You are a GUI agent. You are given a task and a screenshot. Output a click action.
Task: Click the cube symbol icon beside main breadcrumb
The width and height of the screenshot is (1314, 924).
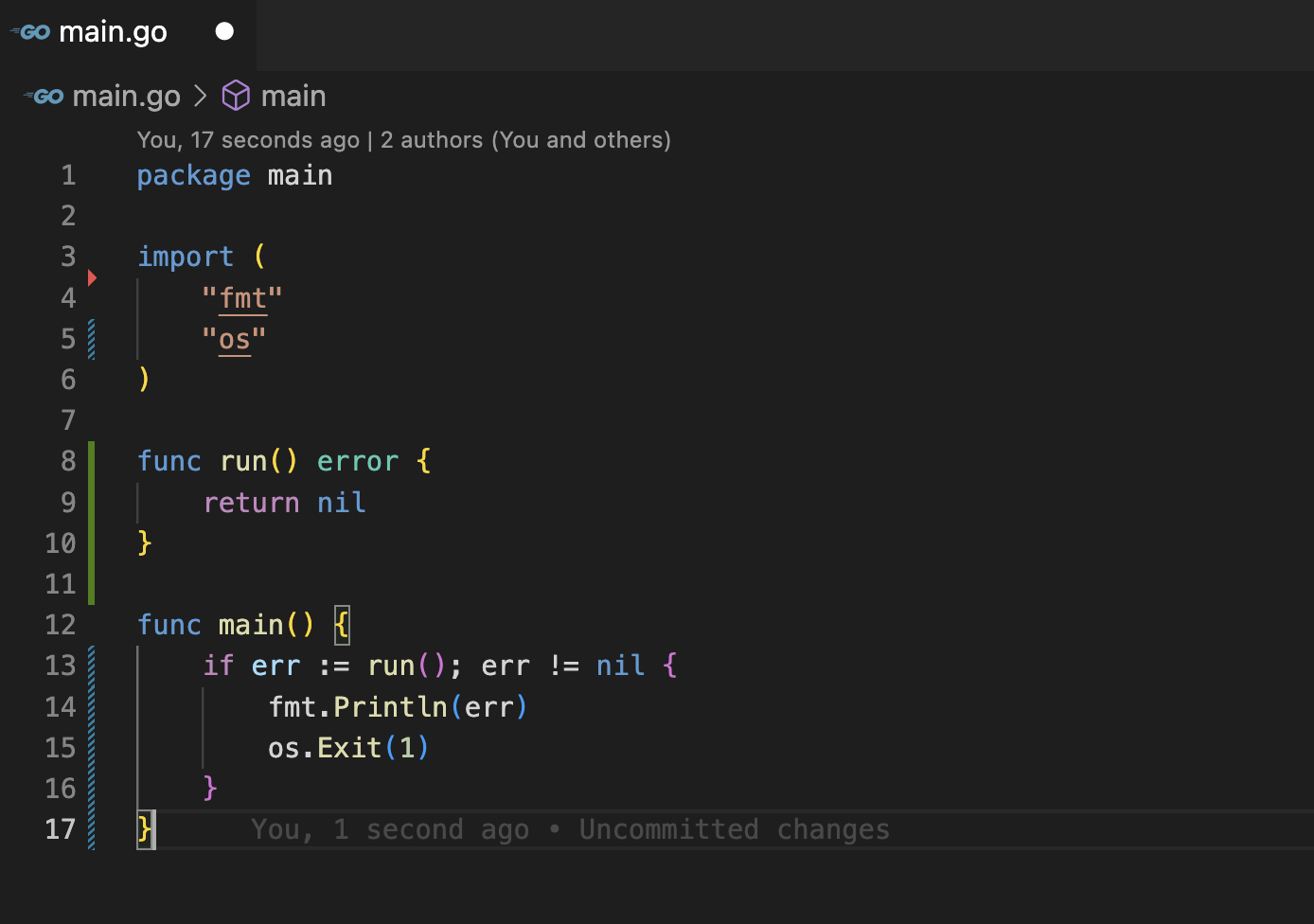[x=236, y=96]
